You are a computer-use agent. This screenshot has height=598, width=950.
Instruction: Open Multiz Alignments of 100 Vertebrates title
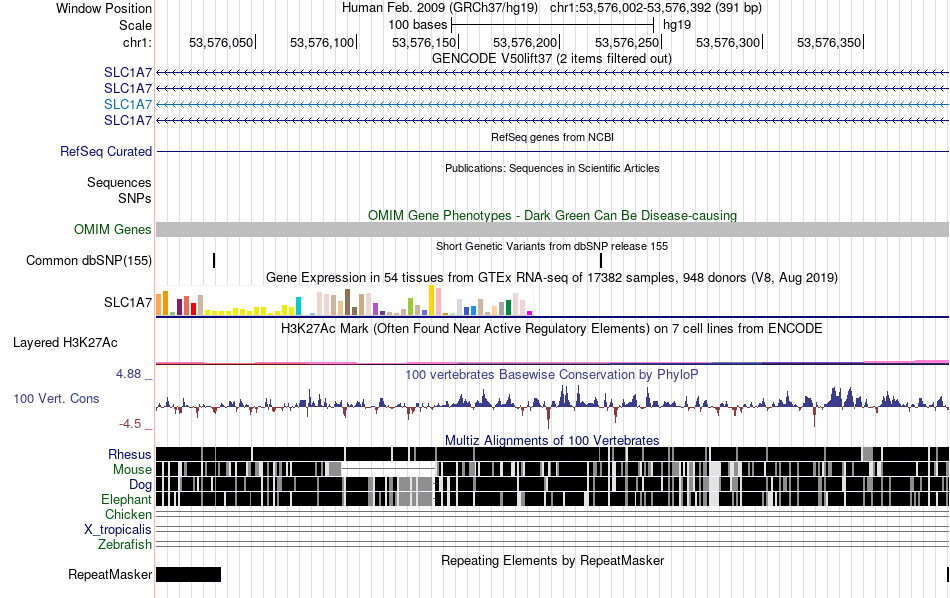pyautogui.click(x=552, y=440)
